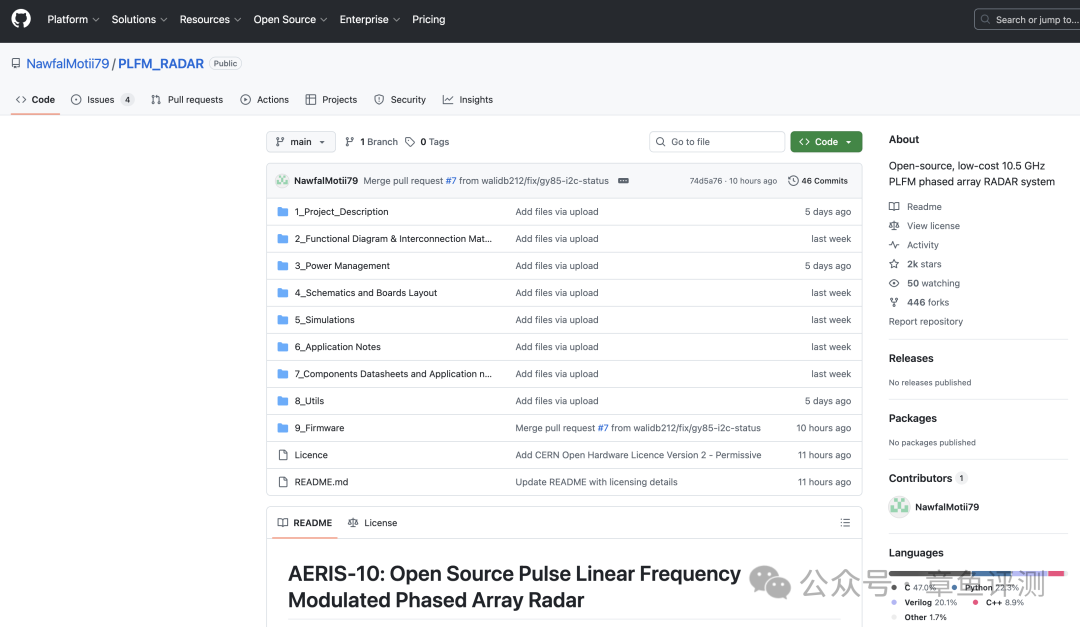This screenshot has width=1080, height=627.
Task: Open the README.md file
Action: pyautogui.click(x=322, y=482)
